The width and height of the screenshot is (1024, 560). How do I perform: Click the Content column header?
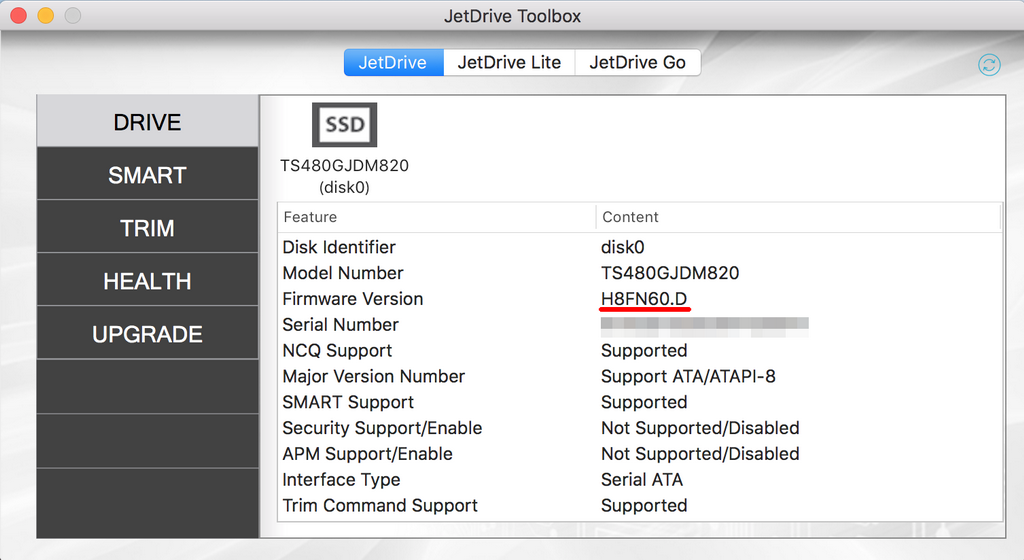pos(798,217)
